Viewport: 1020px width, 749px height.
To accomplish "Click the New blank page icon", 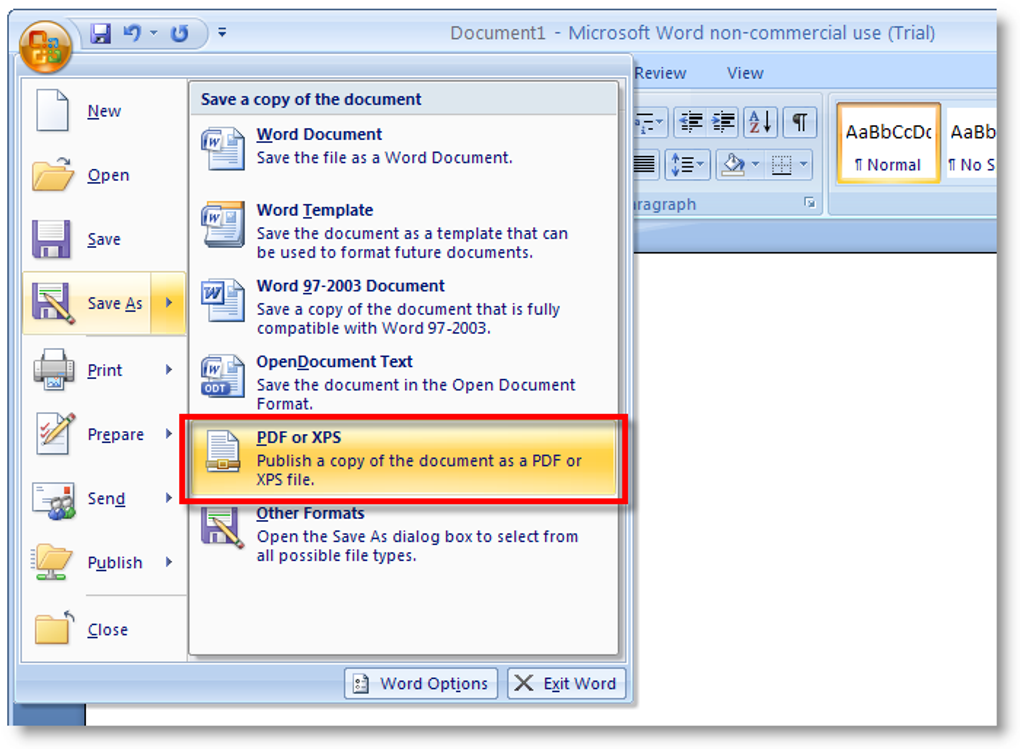I will click(x=53, y=110).
